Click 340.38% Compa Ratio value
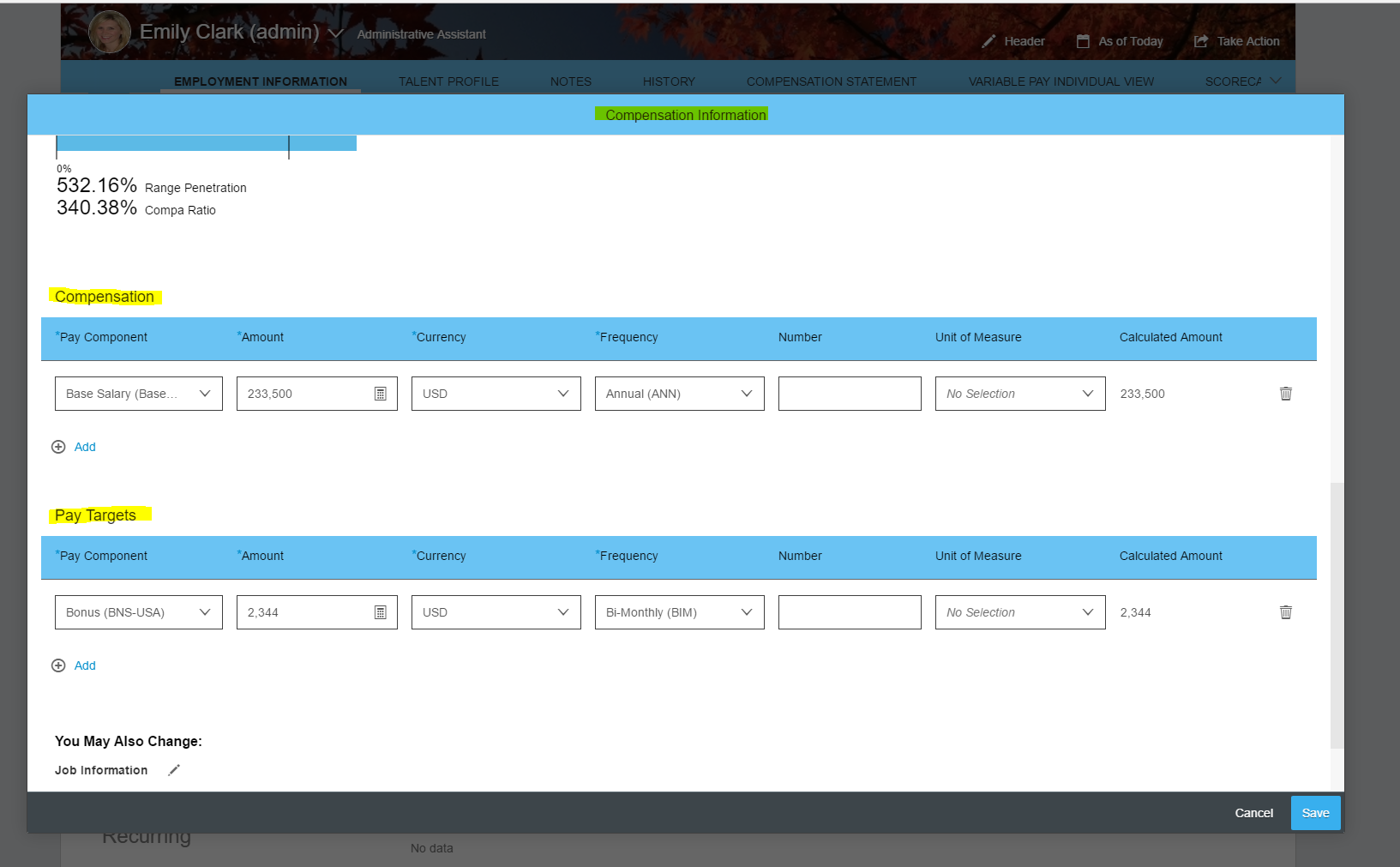The width and height of the screenshot is (1400, 867). click(x=97, y=208)
